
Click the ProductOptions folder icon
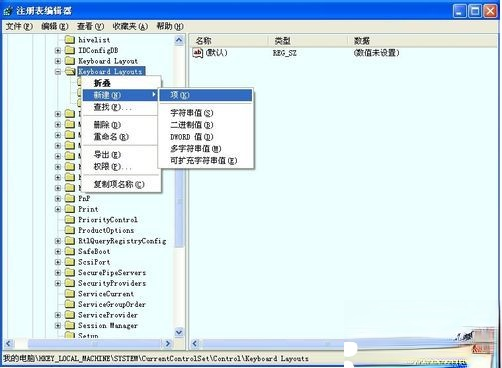point(70,230)
